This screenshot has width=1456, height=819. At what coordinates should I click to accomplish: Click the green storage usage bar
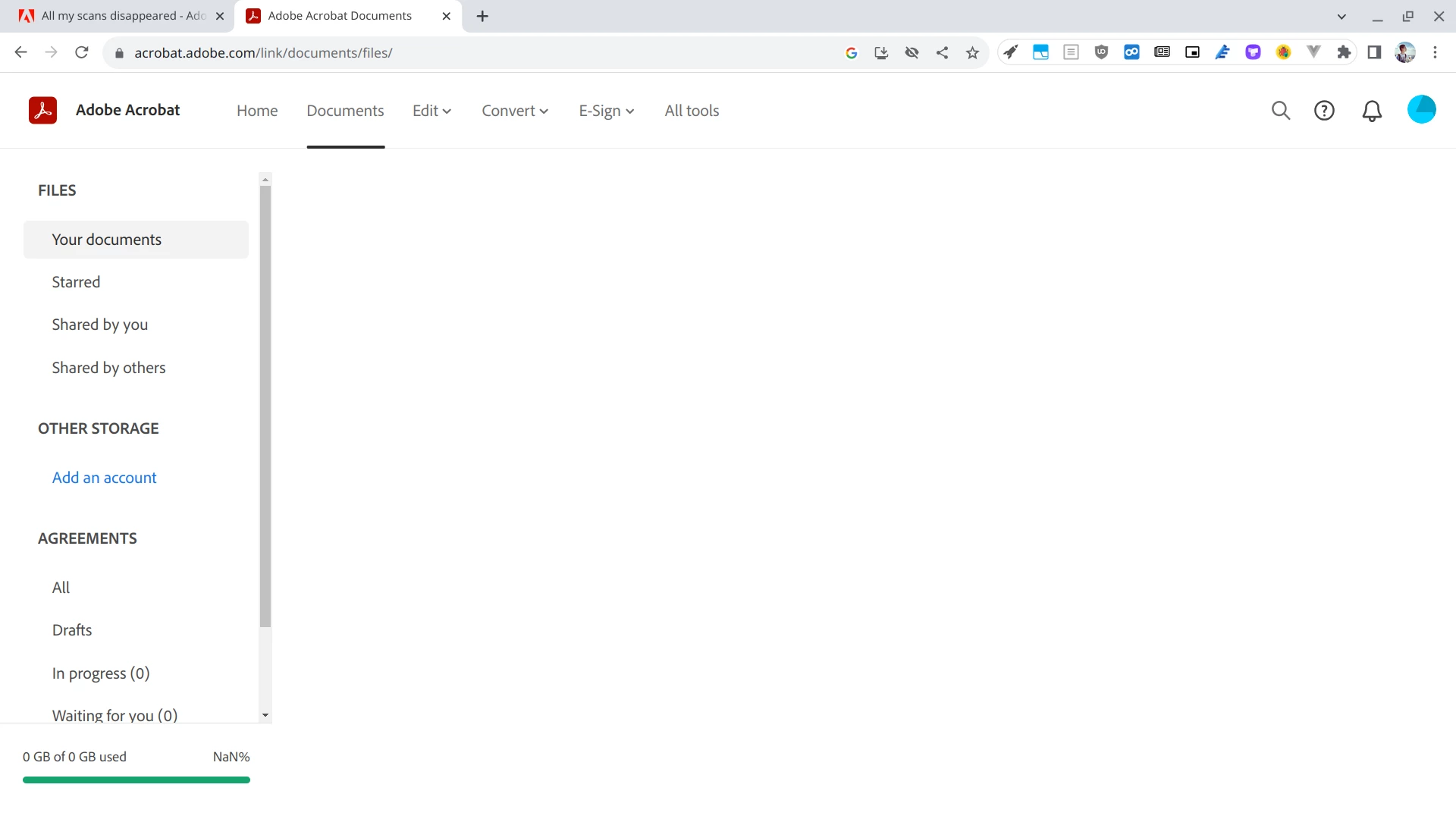136,780
